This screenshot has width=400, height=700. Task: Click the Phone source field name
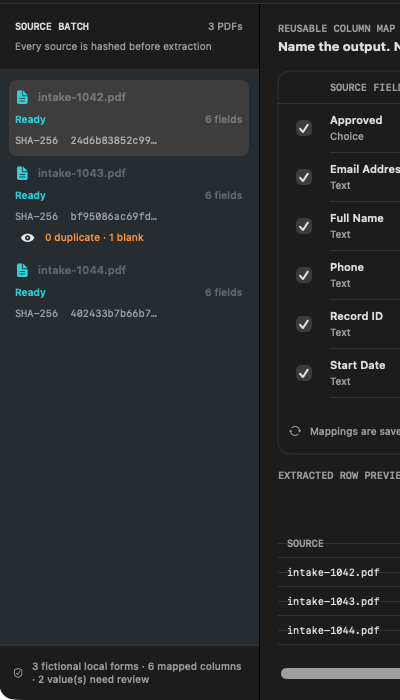click(x=347, y=267)
